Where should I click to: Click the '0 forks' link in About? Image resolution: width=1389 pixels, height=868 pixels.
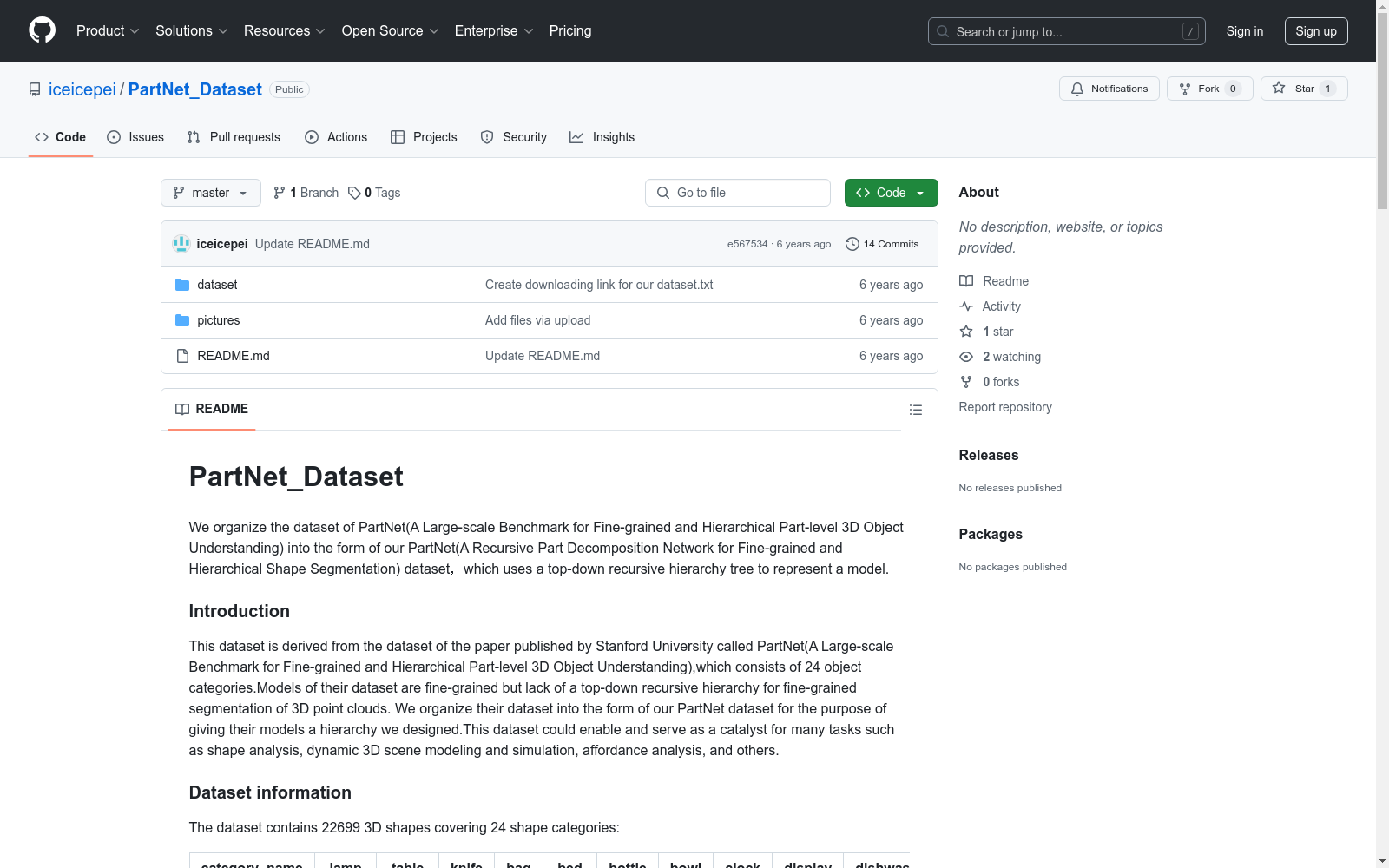coord(1001,382)
